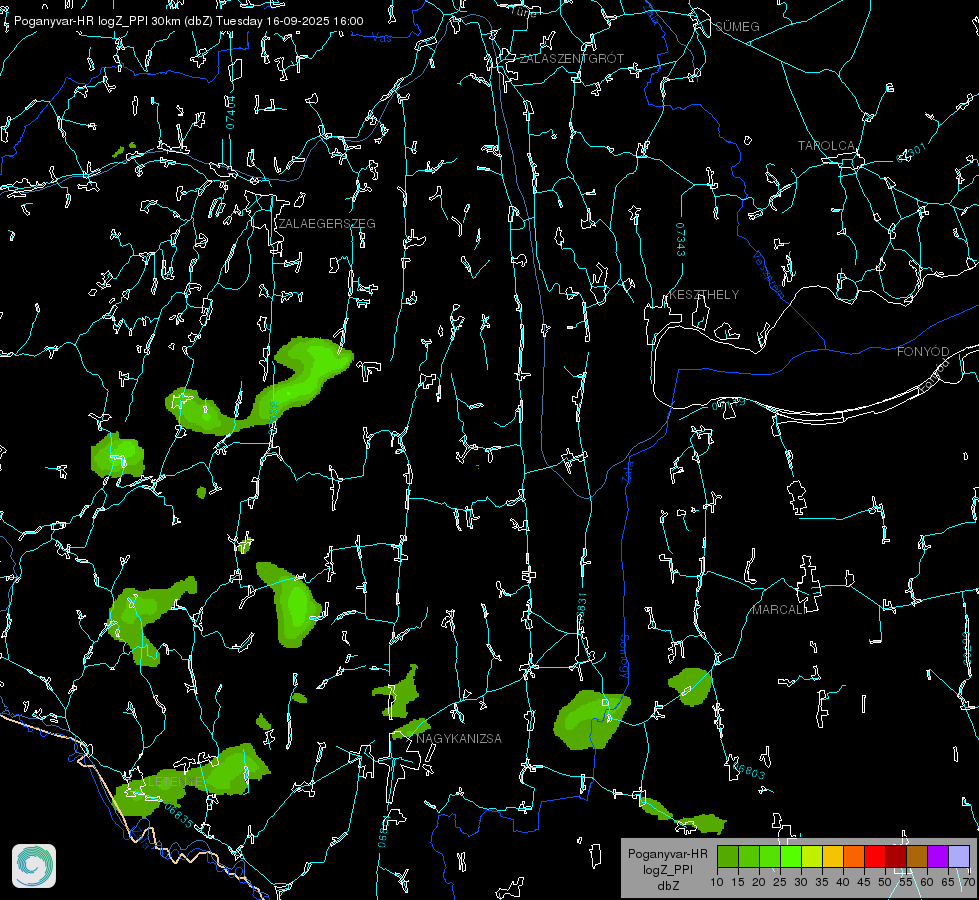Select the 20-25 dBZ green swatch
The height and width of the screenshot is (900, 979).
[770, 856]
